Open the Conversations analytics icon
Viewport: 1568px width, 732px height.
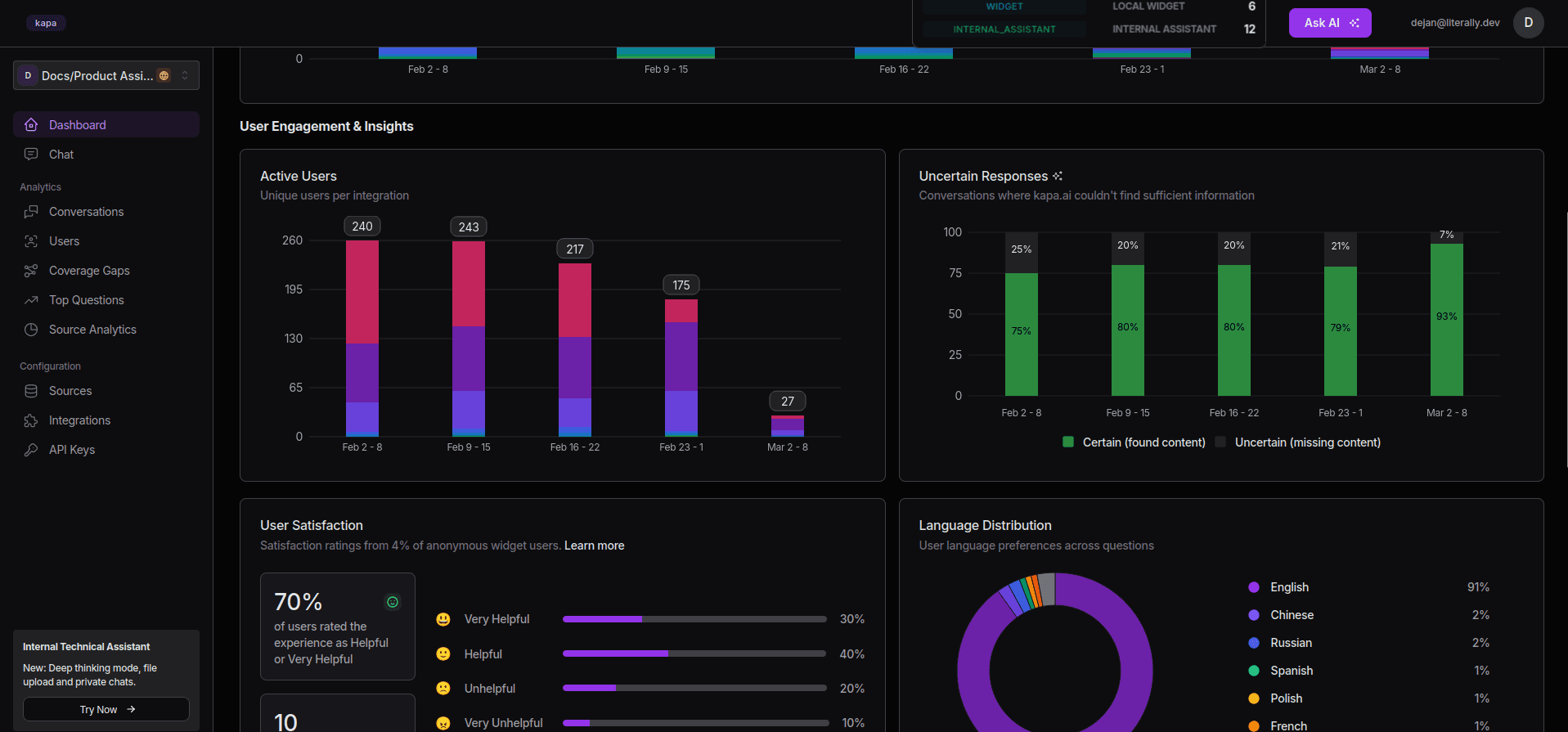click(31, 212)
